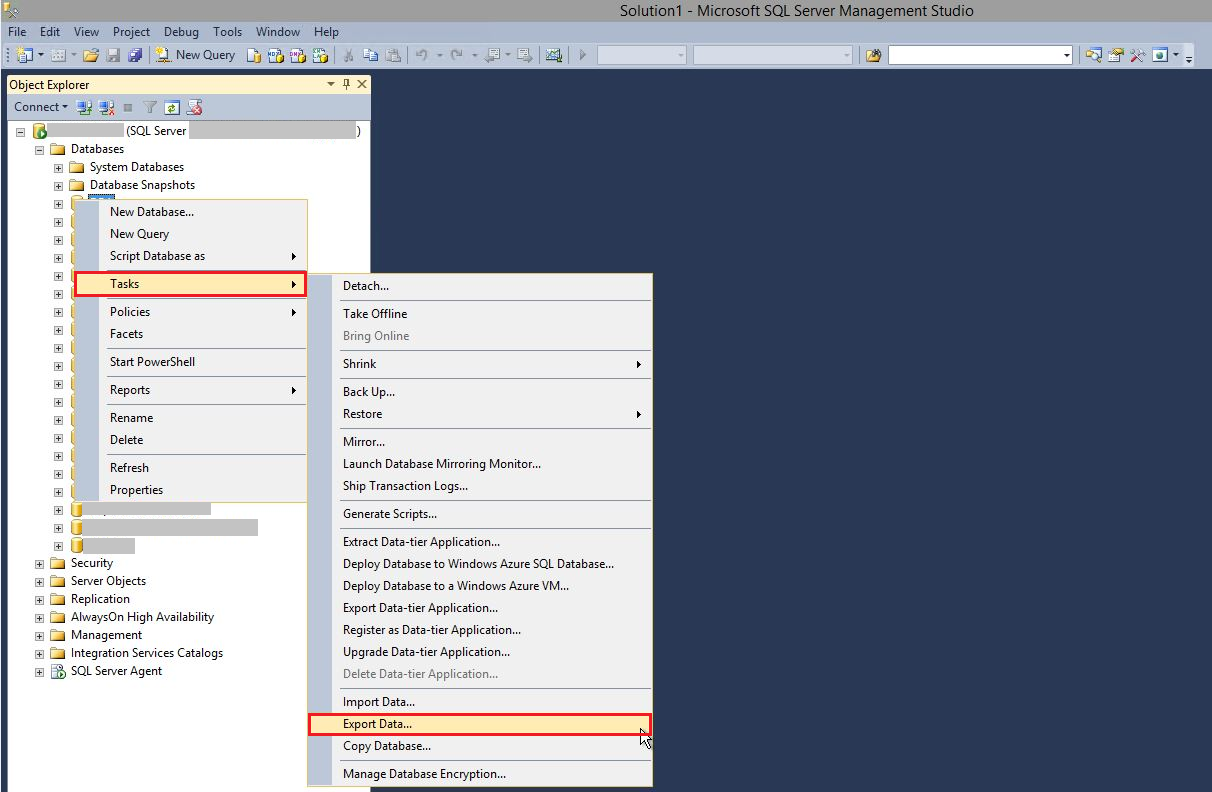Expand the System Databases node

tap(58, 167)
